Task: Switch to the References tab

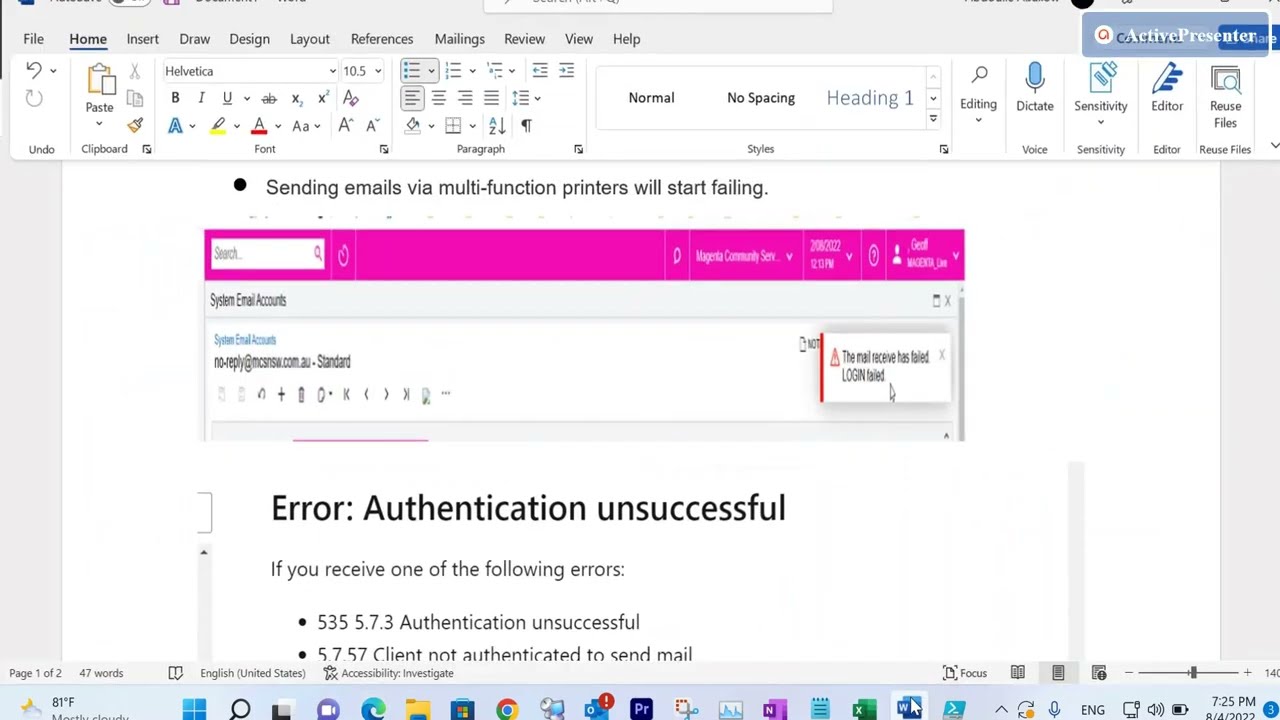Action: point(382,39)
